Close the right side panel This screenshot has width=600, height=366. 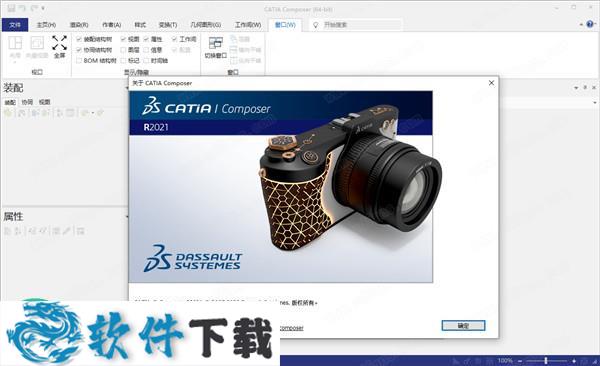click(x=594, y=88)
